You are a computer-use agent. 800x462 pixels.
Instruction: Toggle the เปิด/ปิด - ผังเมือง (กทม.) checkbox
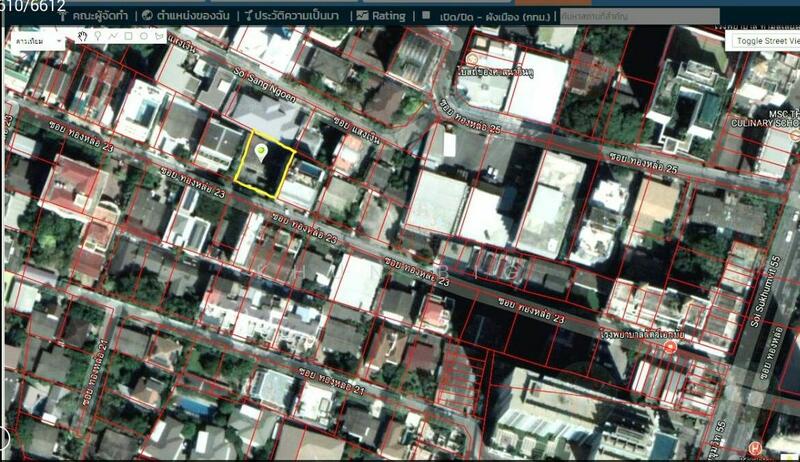[424, 16]
